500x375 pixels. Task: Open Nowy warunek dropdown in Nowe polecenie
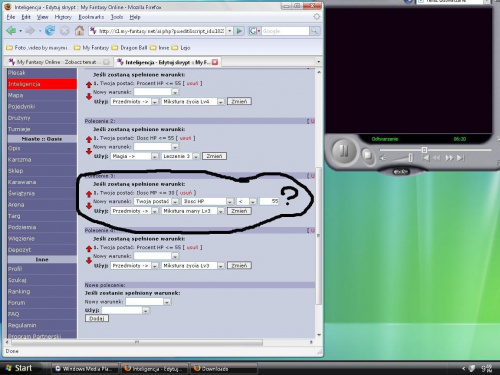click(x=167, y=302)
